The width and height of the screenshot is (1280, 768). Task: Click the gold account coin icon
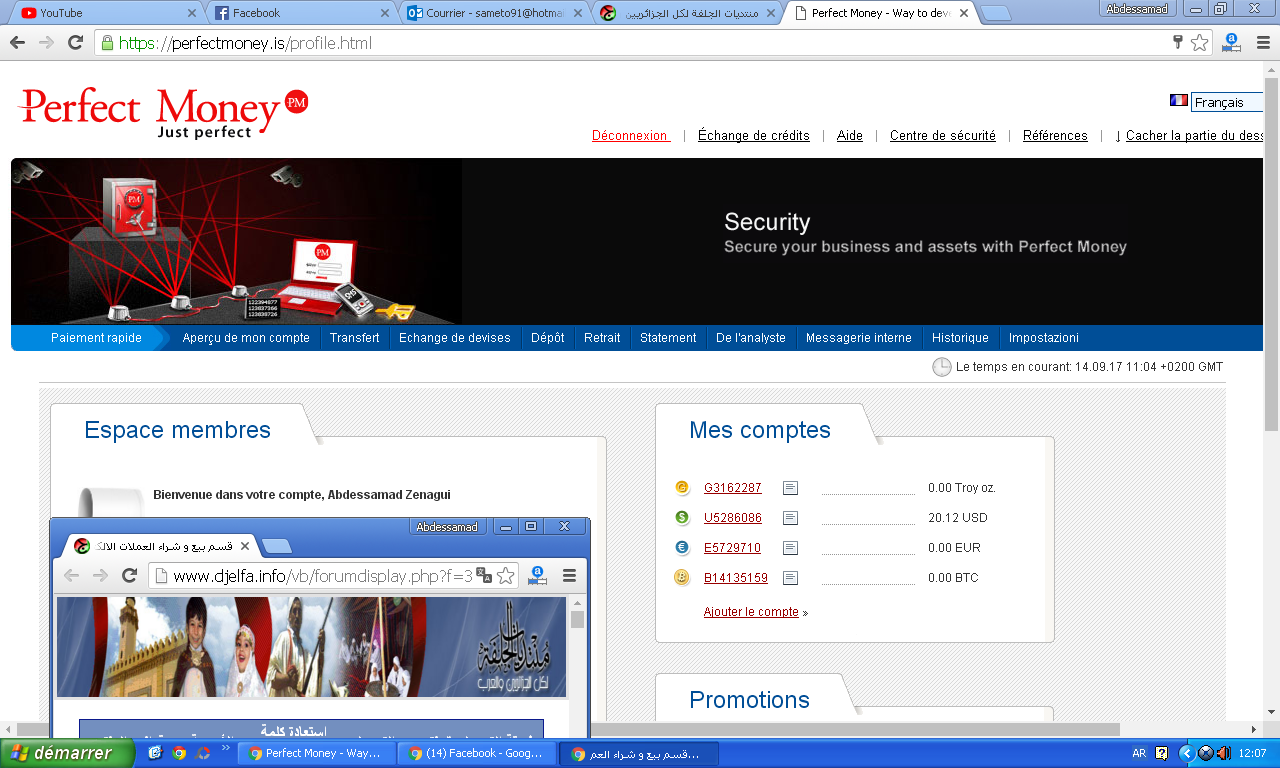682,488
